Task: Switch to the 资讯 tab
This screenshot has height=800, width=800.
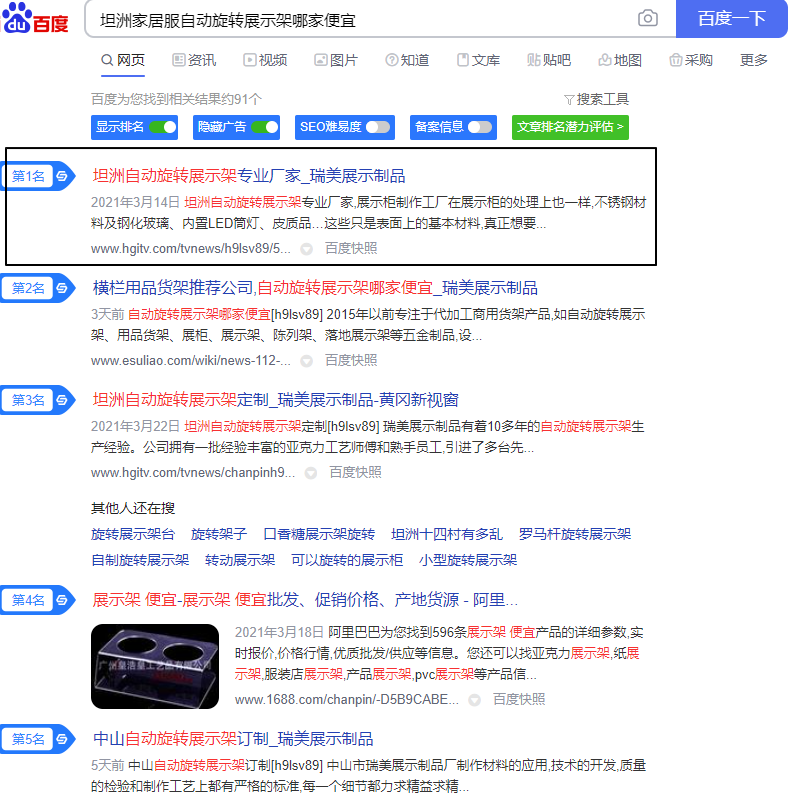Action: [194, 60]
